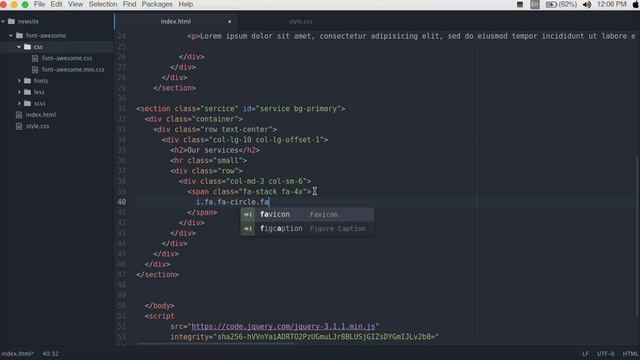
Task: Click the 12:06 PM clock
Action: tap(611, 4)
